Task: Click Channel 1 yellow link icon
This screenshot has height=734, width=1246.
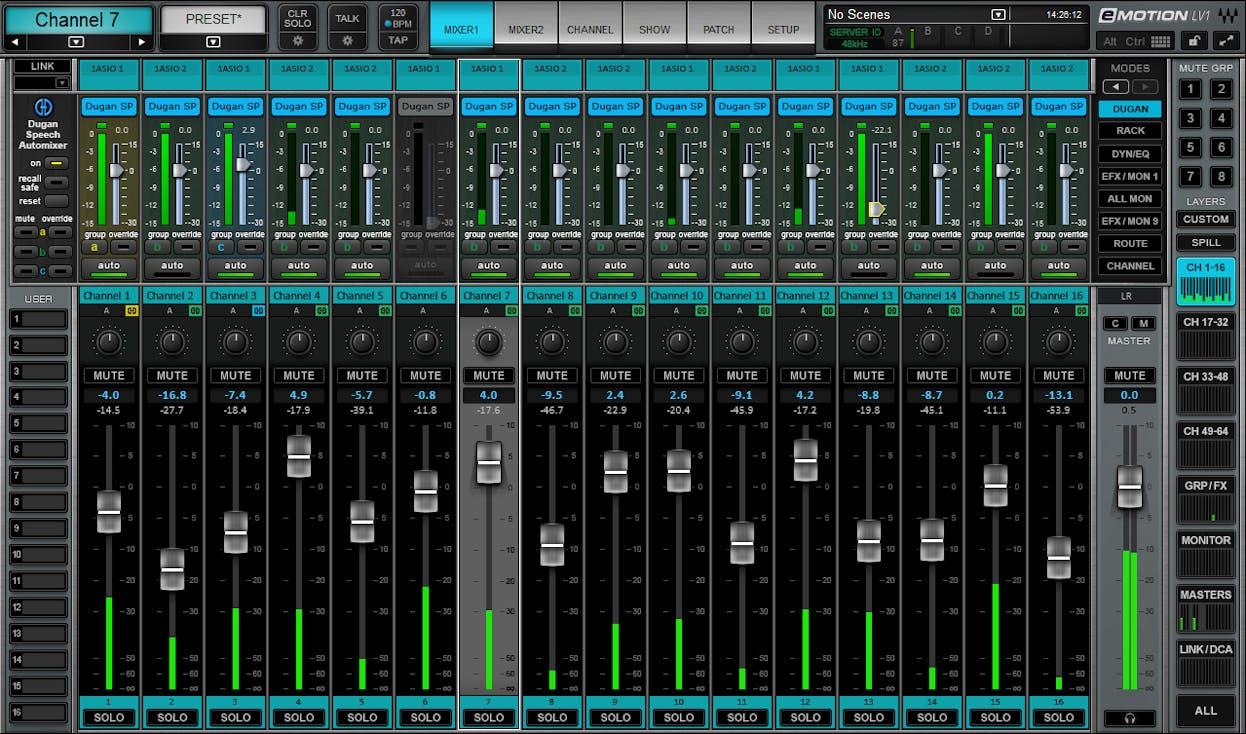Action: point(130,311)
